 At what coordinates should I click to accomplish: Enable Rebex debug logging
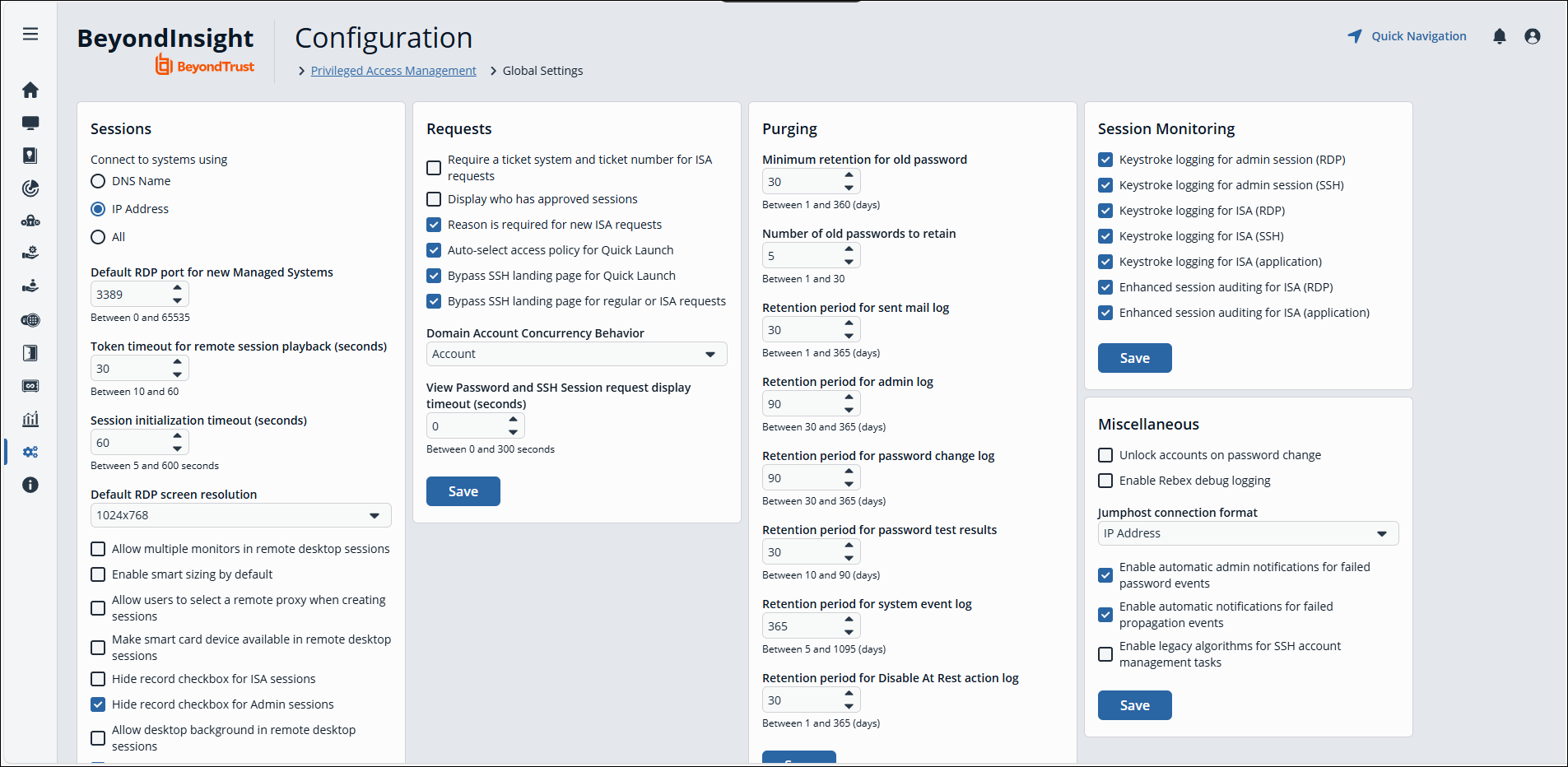pos(1105,481)
